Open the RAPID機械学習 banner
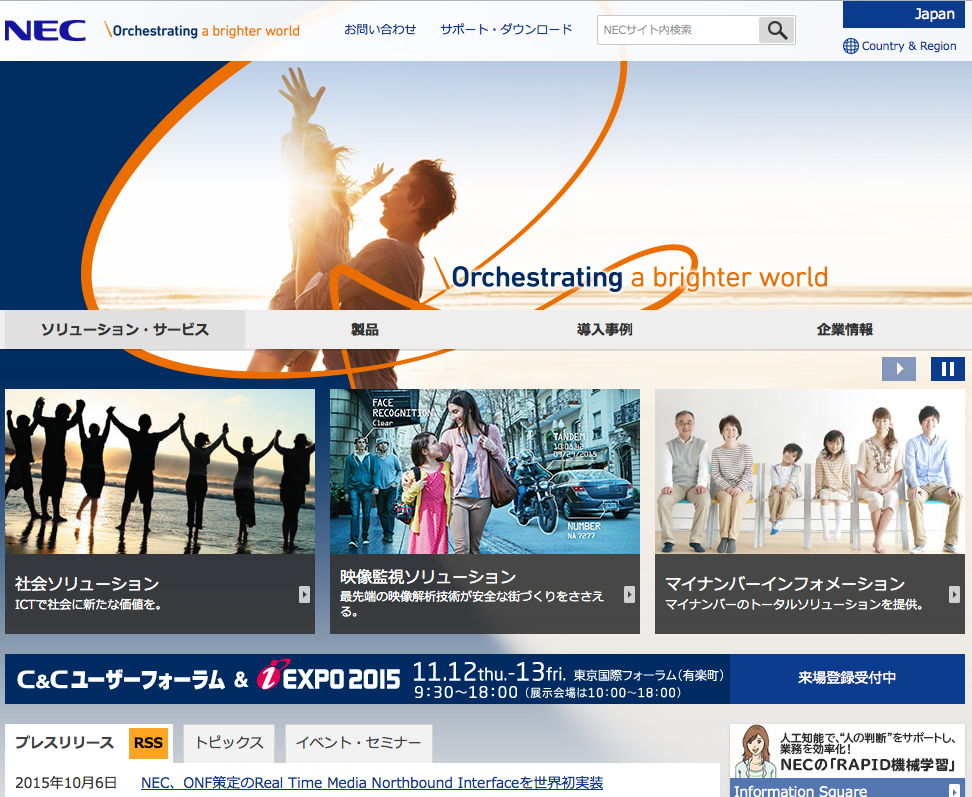This screenshot has height=797, width=972. (847, 751)
